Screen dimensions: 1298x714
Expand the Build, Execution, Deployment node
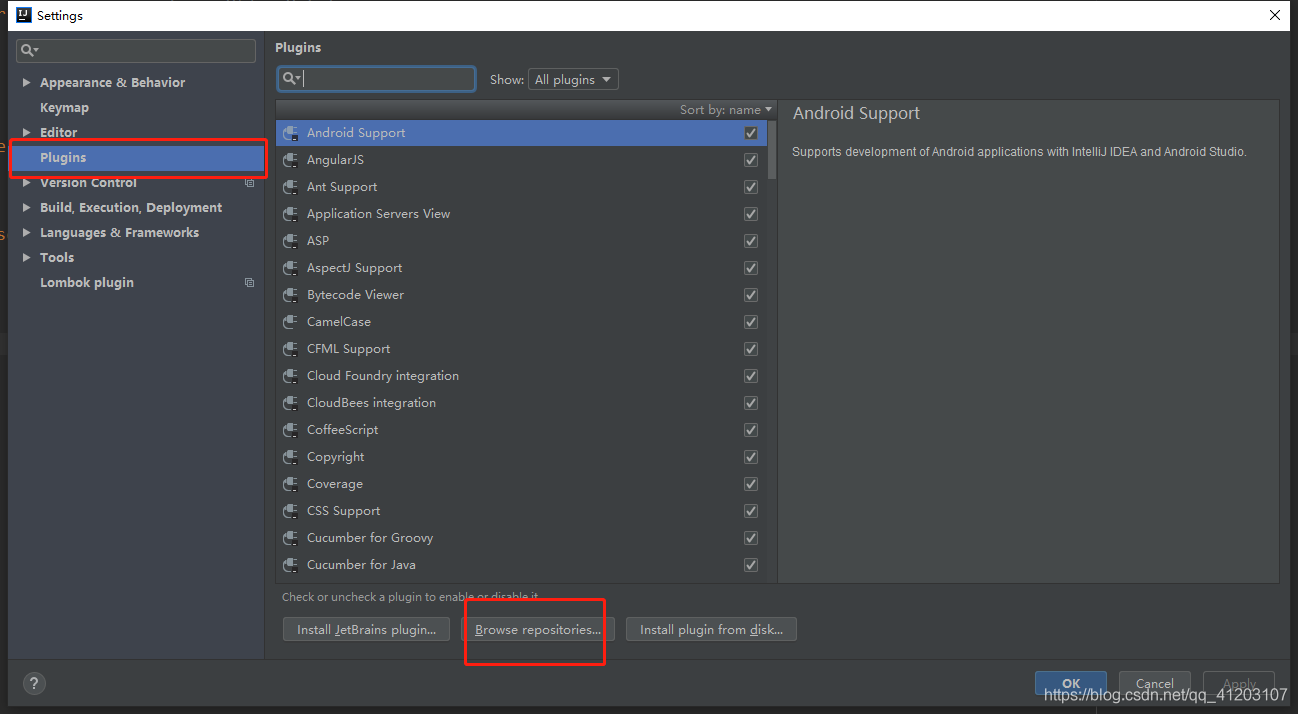[x=26, y=208]
